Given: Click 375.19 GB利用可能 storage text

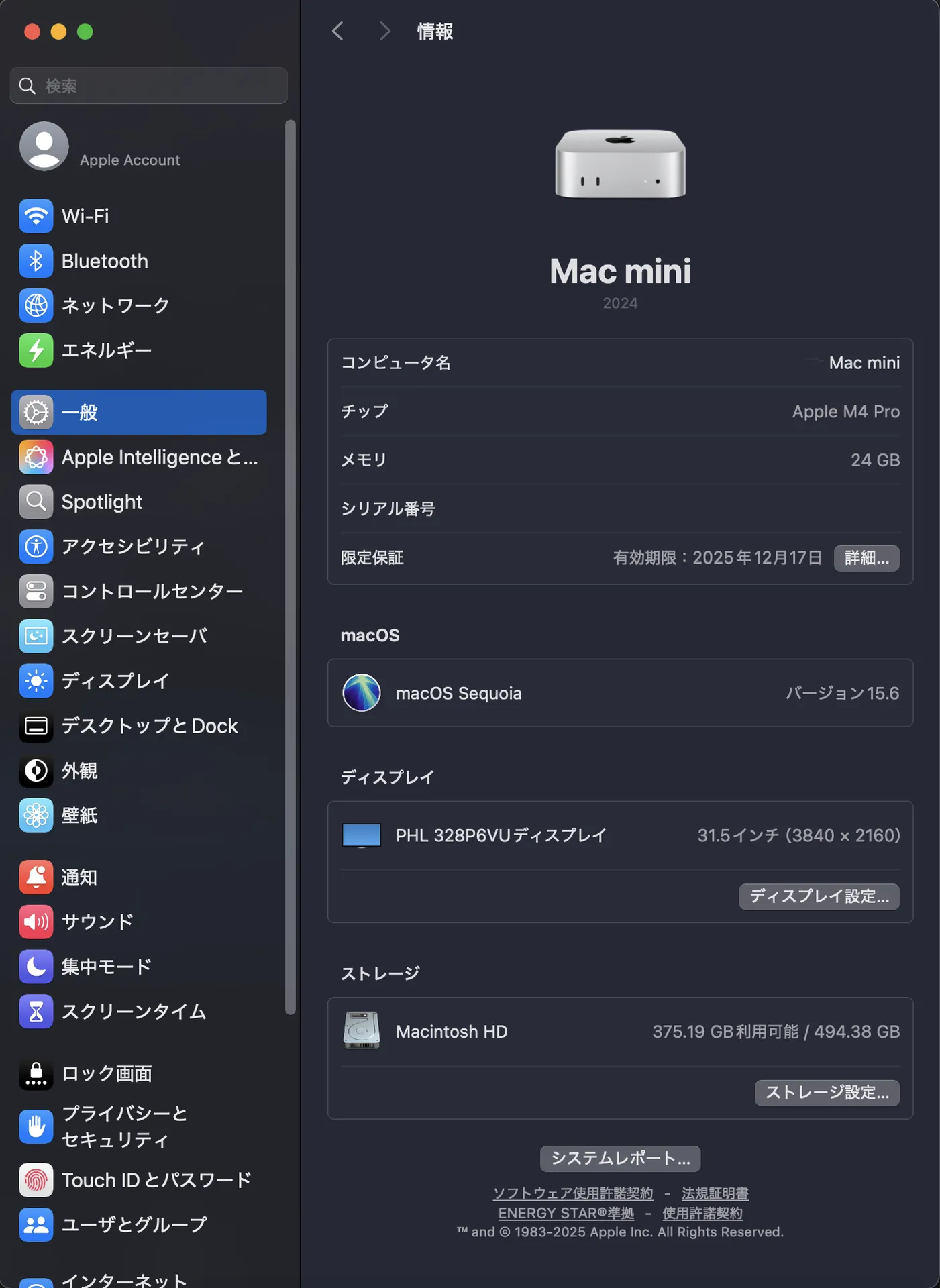Looking at the screenshot, I should pos(726,1032).
